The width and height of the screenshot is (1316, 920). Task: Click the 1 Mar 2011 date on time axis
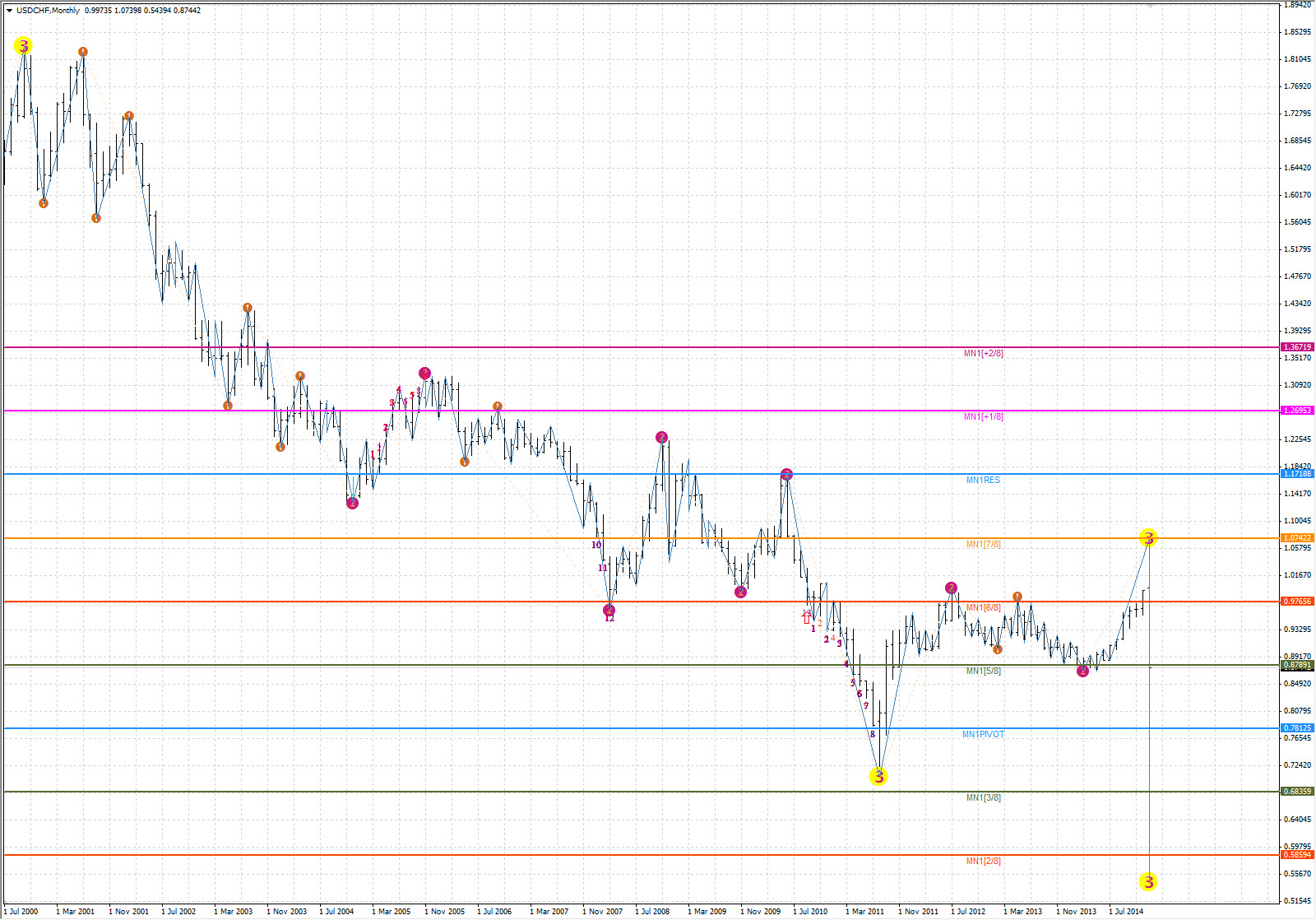pos(864,912)
